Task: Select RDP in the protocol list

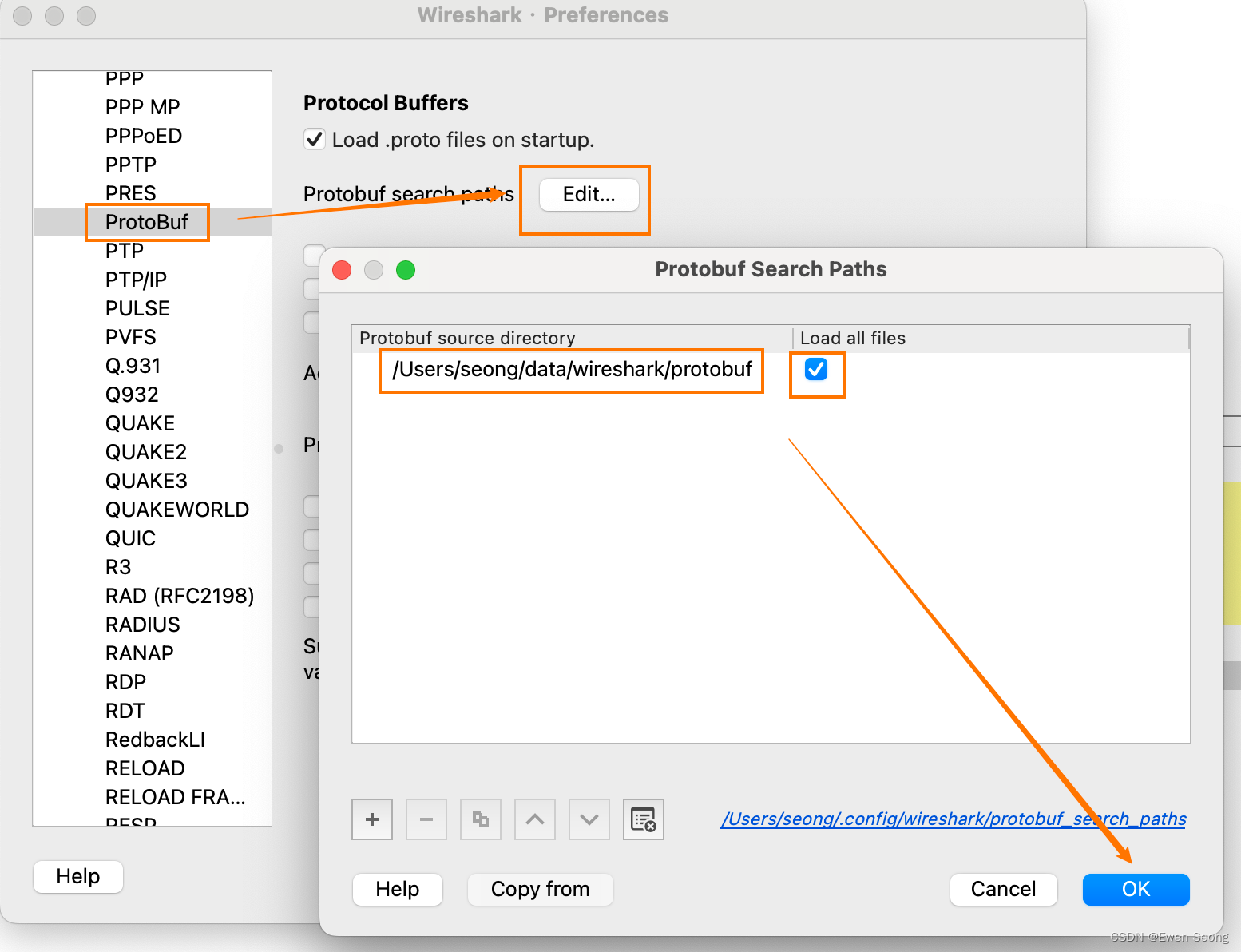Action: coord(153,682)
